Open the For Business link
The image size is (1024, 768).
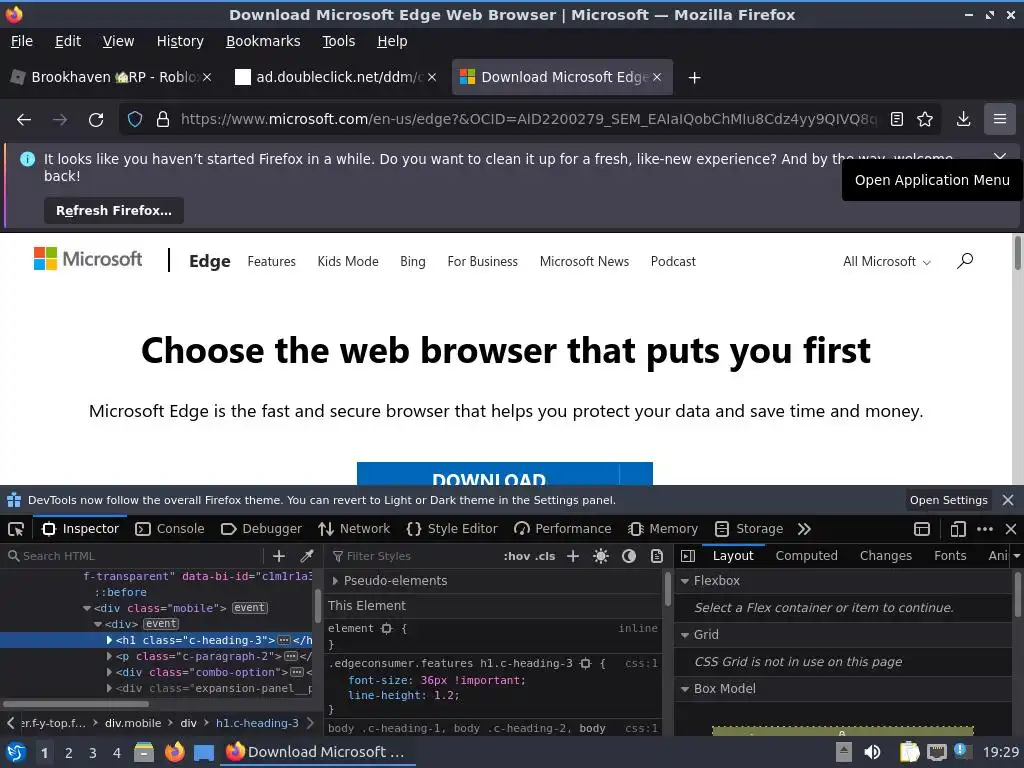[x=483, y=262]
